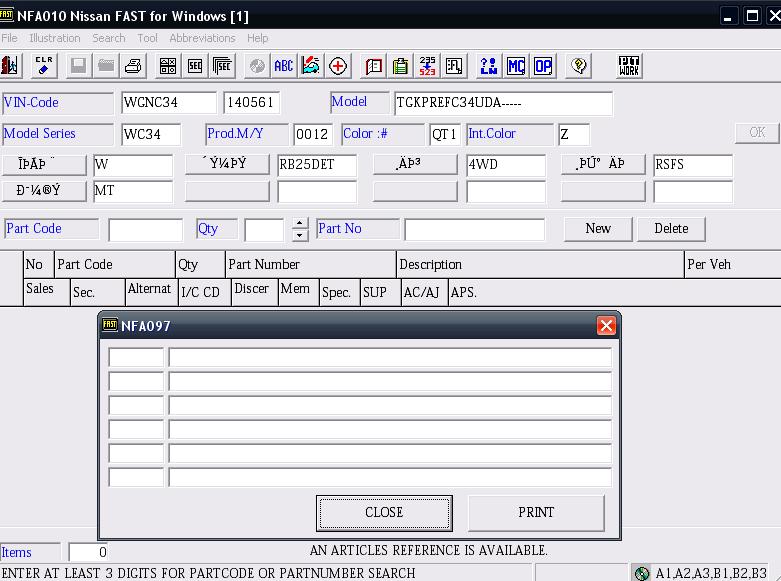Click the Model field TCKPREFC34UDA

tap(503, 103)
